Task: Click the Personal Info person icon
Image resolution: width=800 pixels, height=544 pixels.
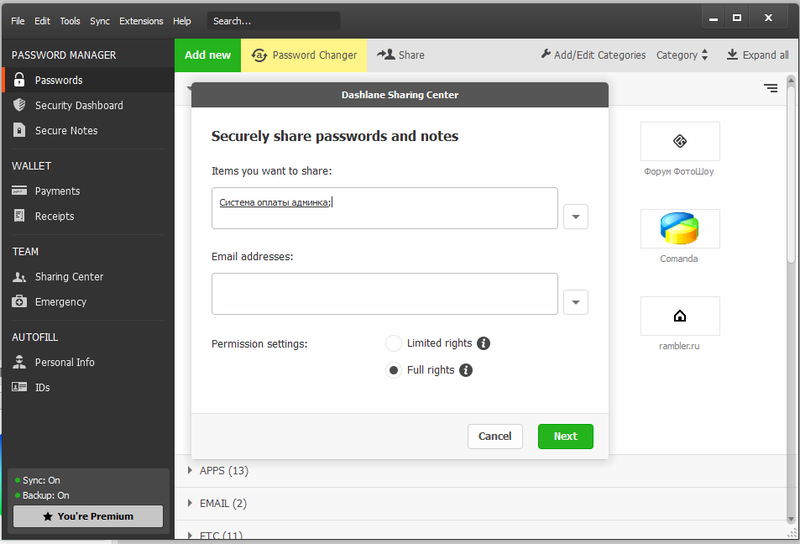Action: point(19,362)
